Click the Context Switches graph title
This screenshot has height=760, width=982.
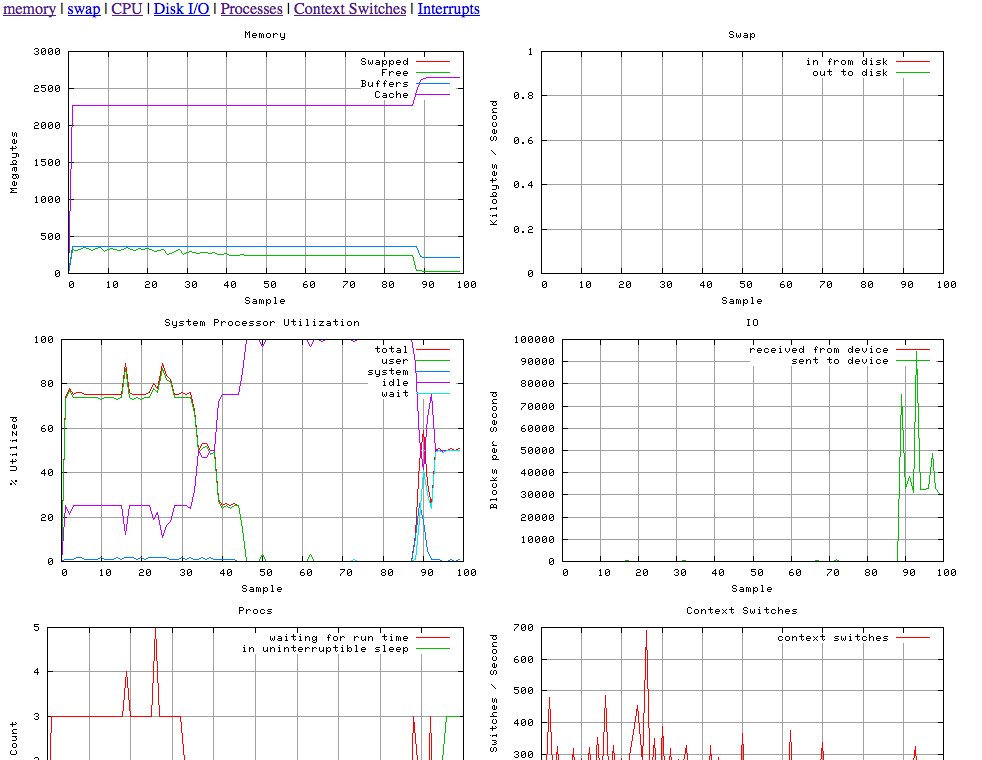pyautogui.click(x=742, y=610)
